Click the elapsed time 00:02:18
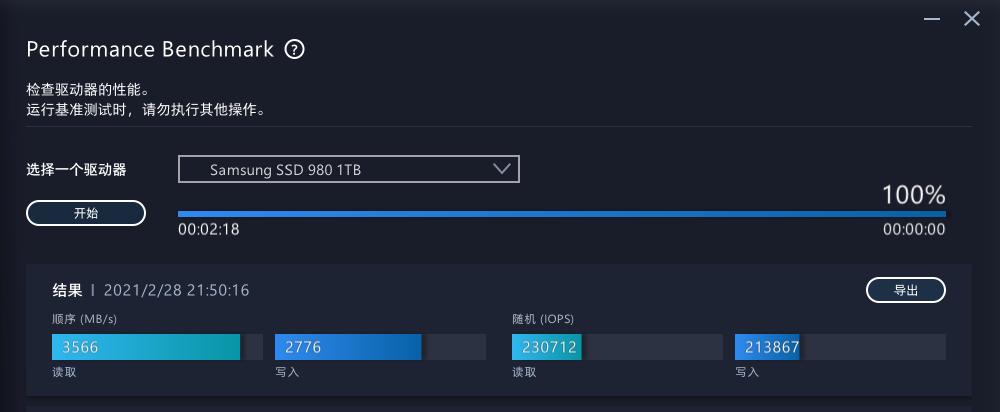 [208, 229]
